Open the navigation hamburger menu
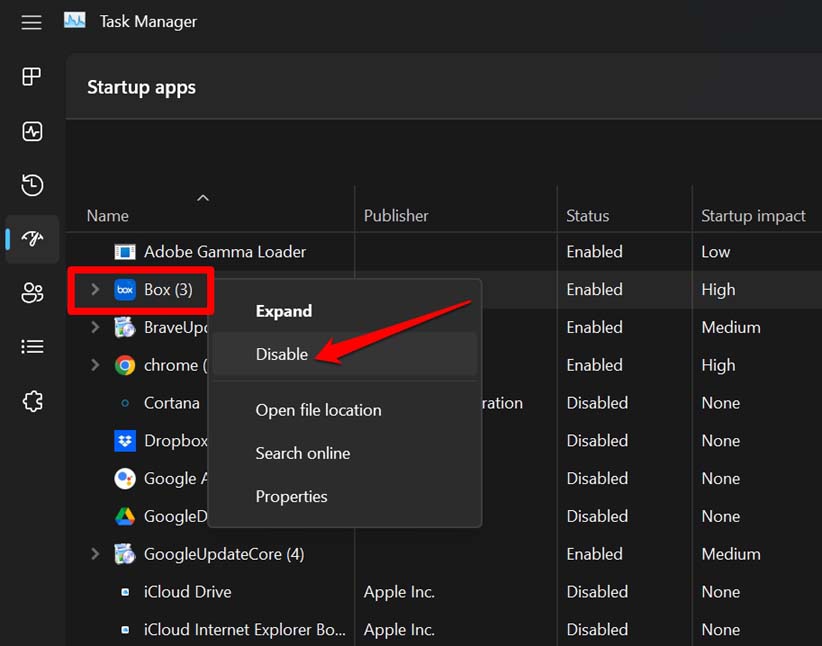822x646 pixels. (x=31, y=22)
